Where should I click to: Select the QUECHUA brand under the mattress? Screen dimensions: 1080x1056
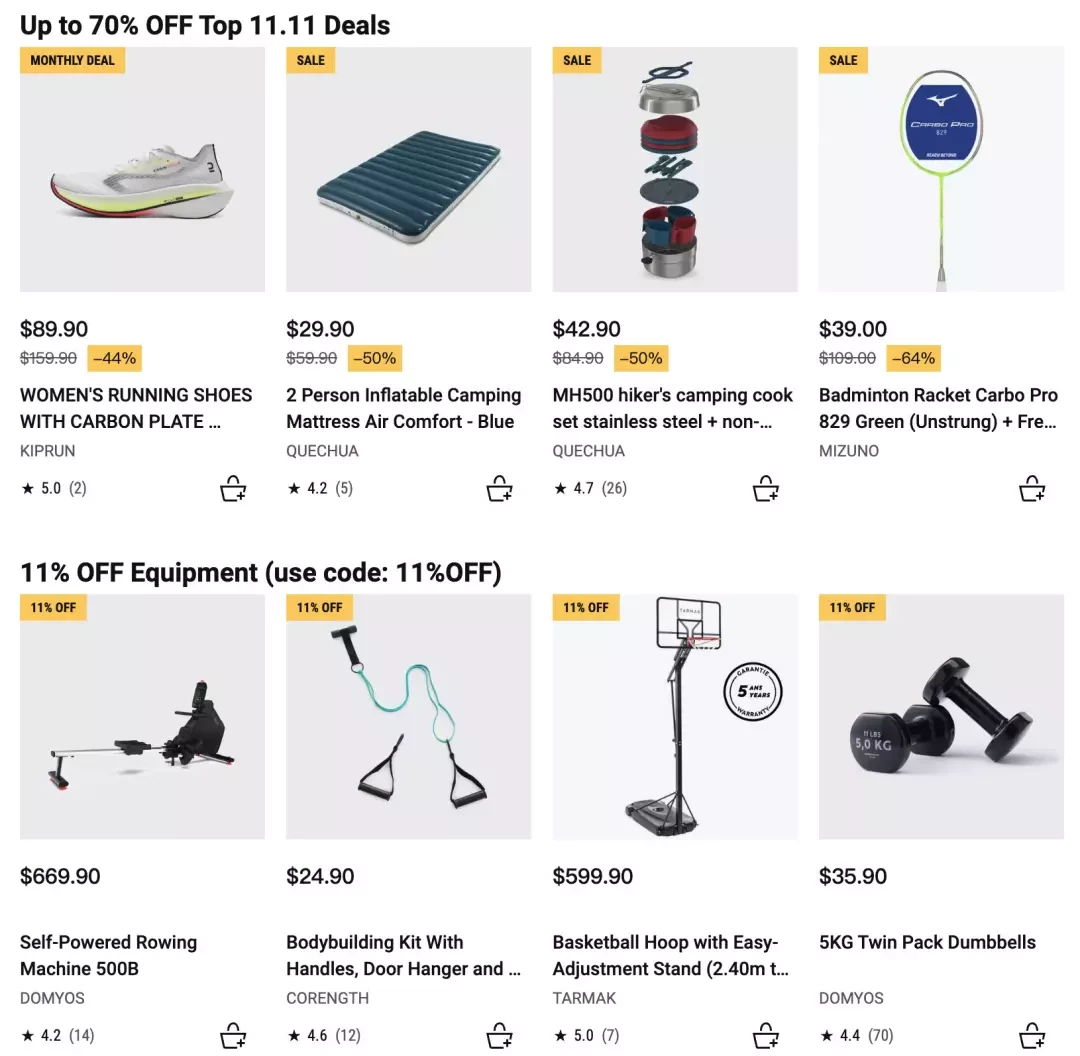(322, 451)
